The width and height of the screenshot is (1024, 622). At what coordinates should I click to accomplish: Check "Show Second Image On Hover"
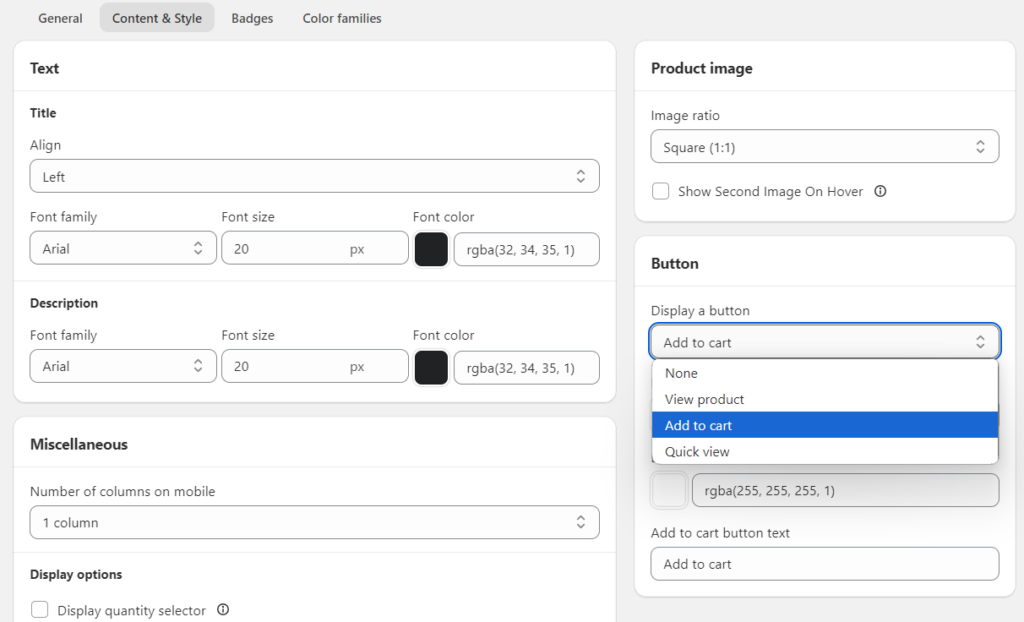(660, 191)
